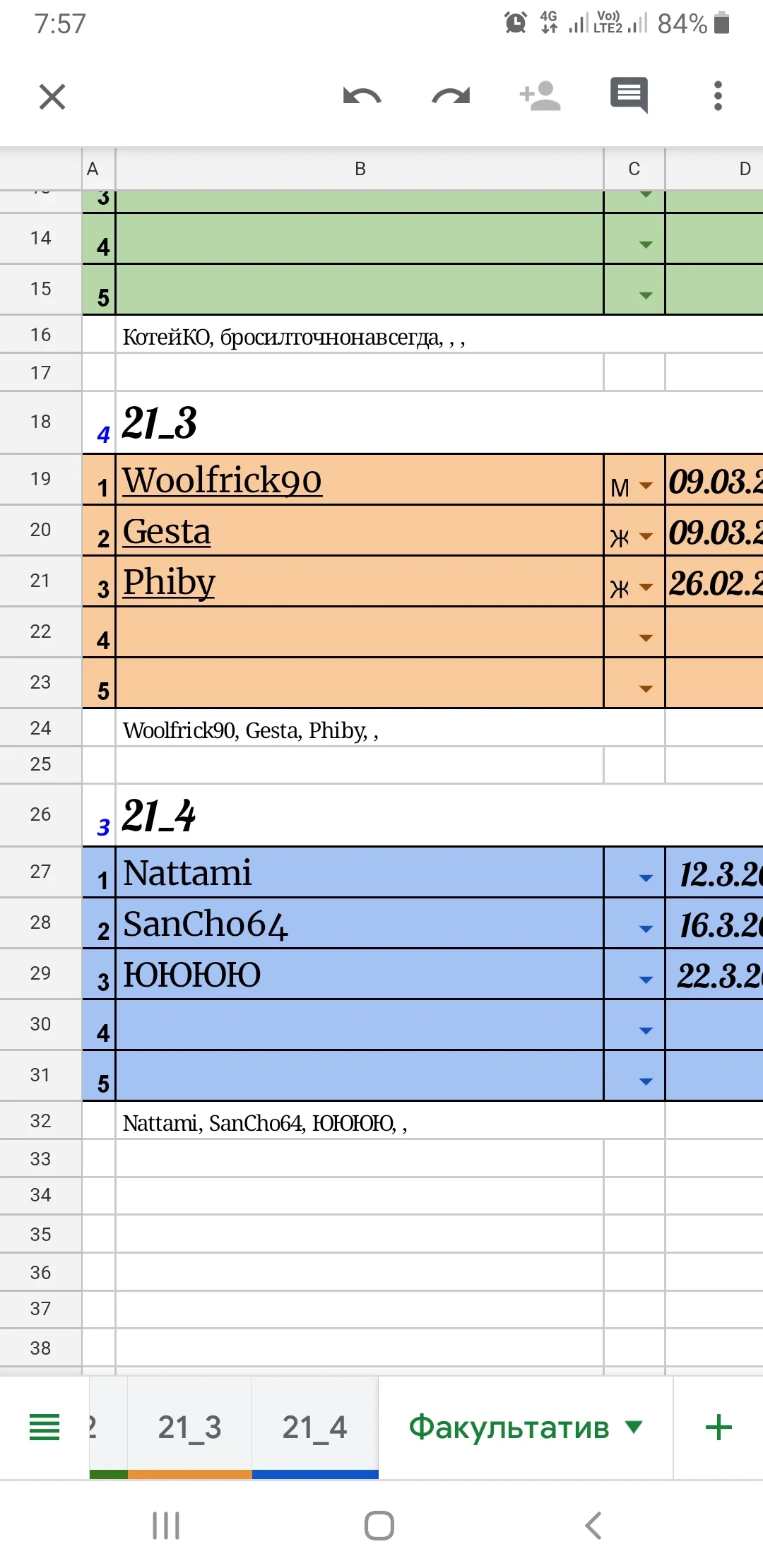Screen dimensions: 763x1568
Task: Tap the undo arrow icon
Action: pos(362,96)
